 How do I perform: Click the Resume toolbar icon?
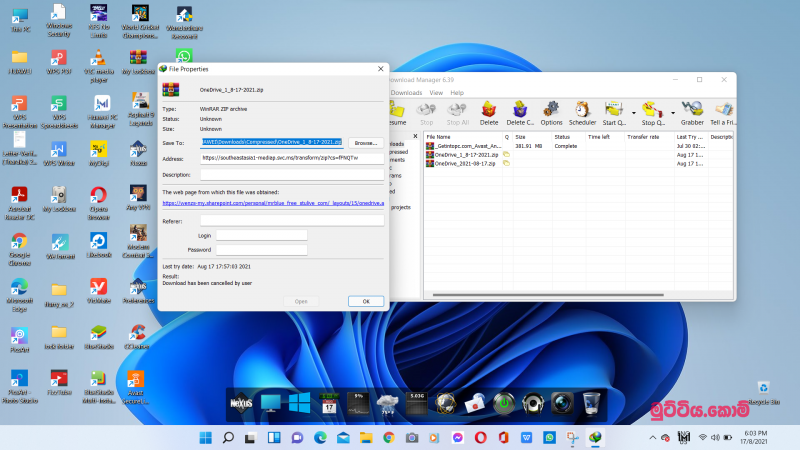[397, 113]
